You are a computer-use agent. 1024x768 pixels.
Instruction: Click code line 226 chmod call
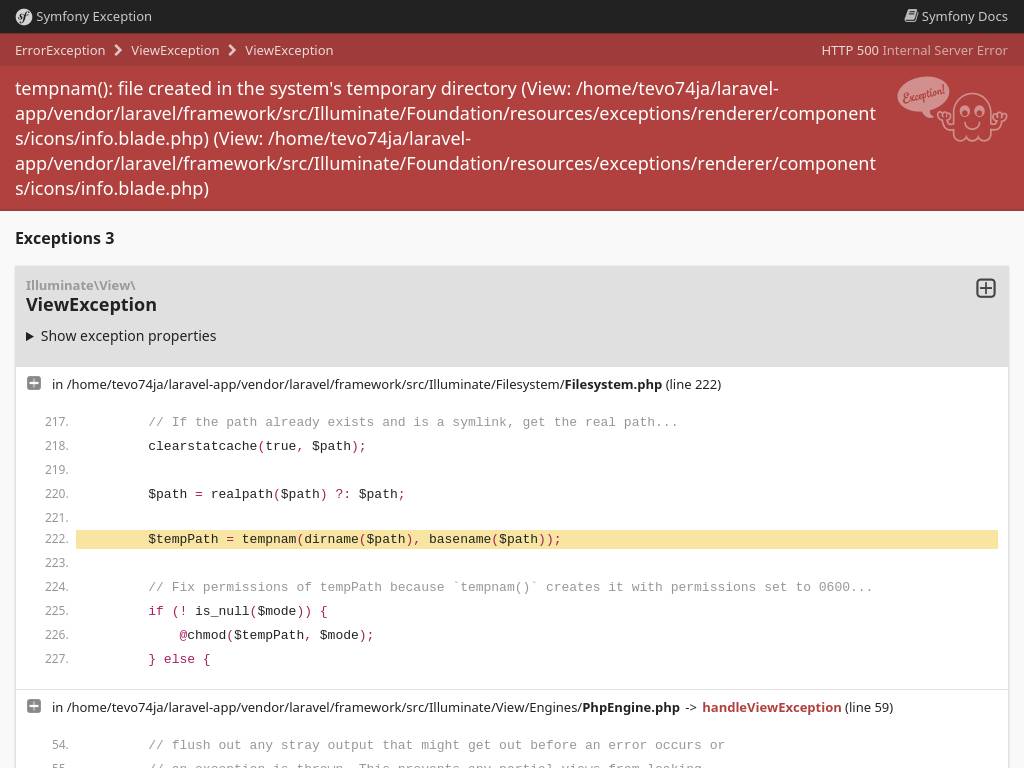click(x=276, y=635)
